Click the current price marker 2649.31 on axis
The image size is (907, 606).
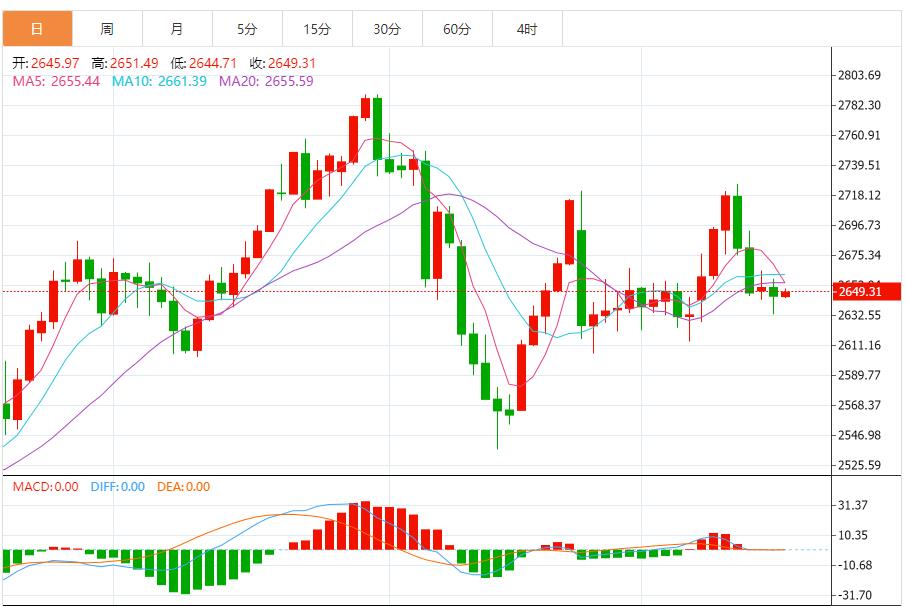pos(860,292)
